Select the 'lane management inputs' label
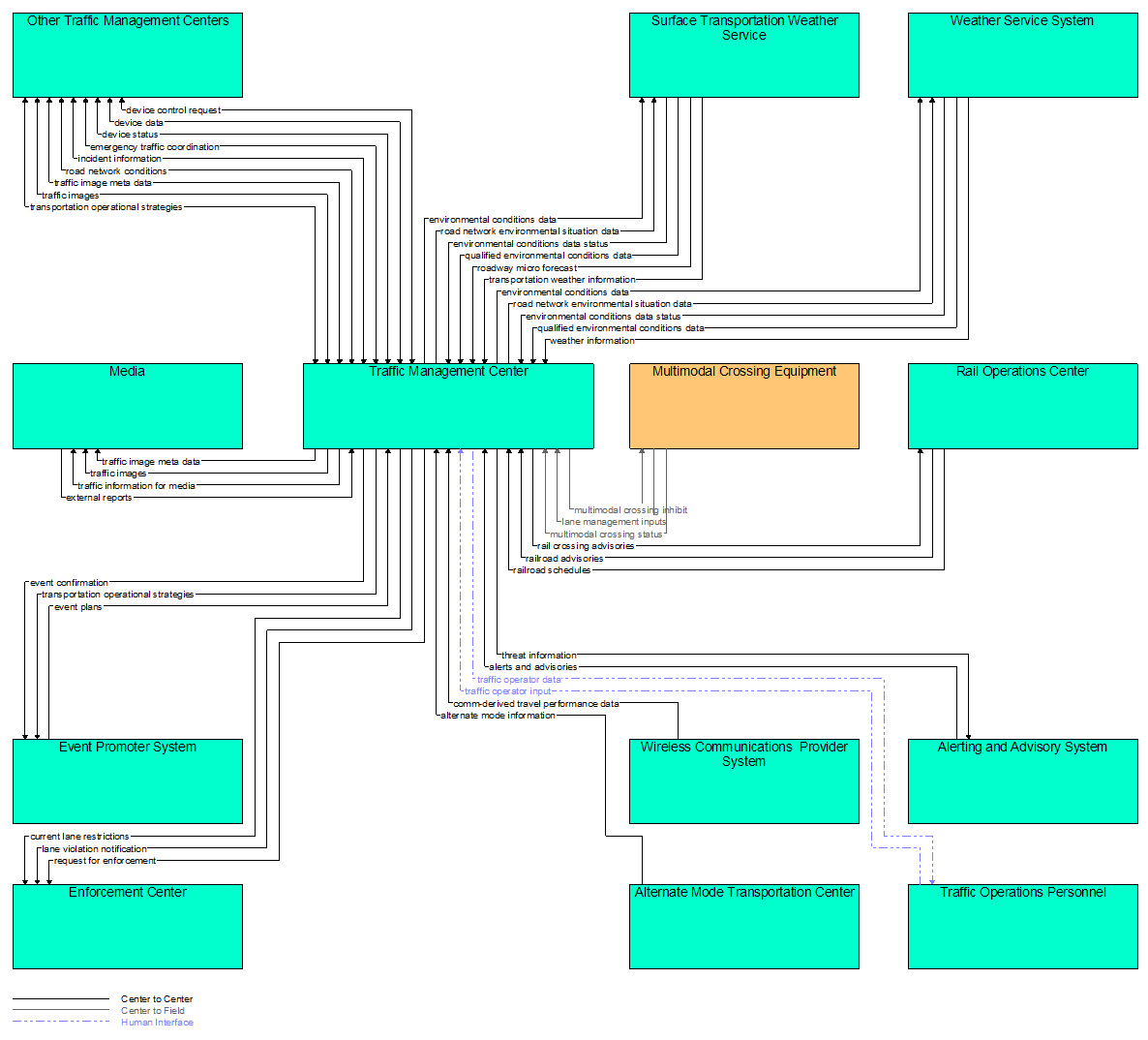The image size is (1148, 1040). [614, 522]
